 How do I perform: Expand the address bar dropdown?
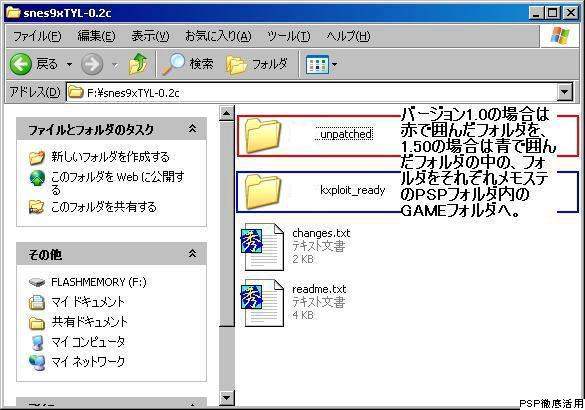(565, 92)
